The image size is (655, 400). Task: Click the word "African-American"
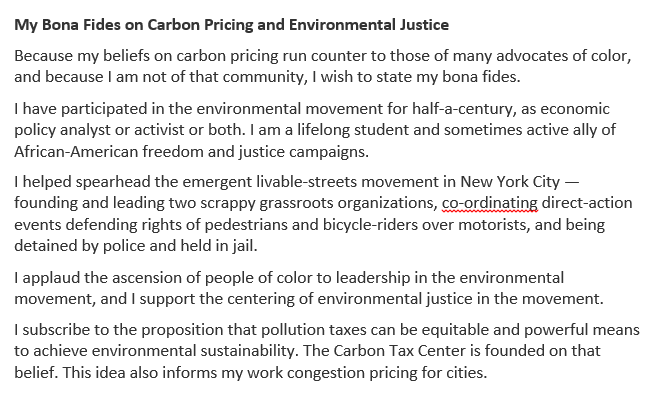coord(76,152)
